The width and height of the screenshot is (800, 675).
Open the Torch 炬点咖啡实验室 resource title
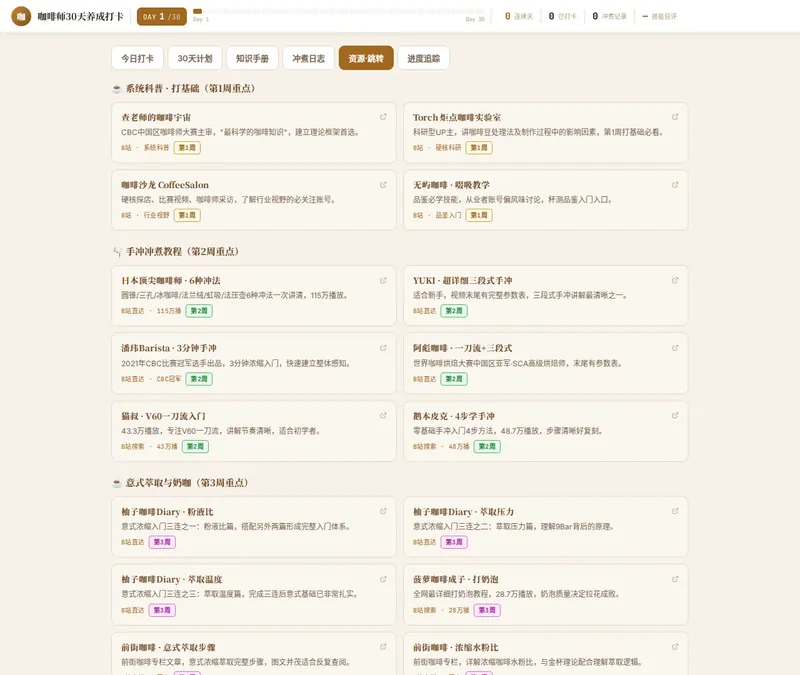pyautogui.click(x=457, y=117)
